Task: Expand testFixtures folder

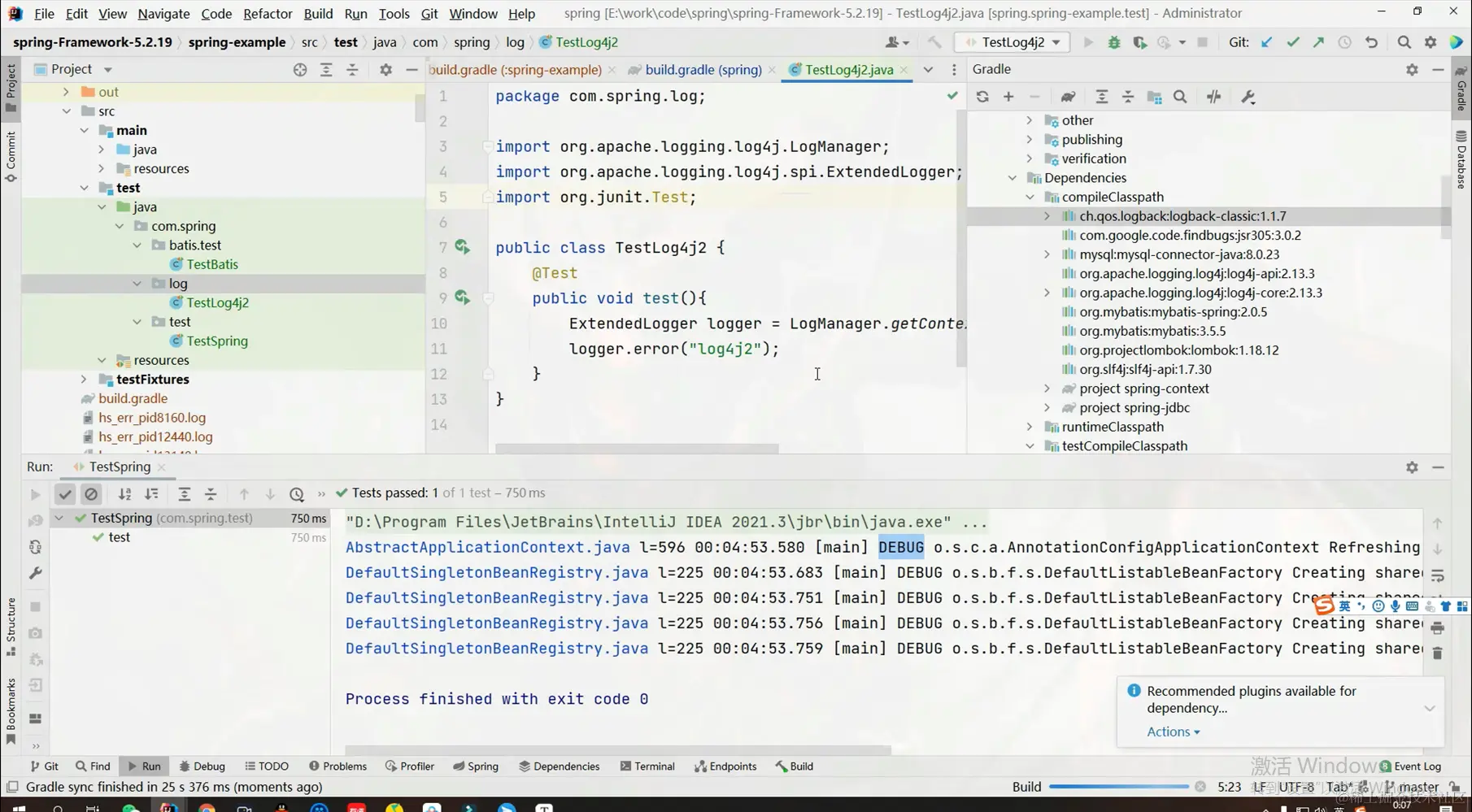Action: [x=84, y=380]
